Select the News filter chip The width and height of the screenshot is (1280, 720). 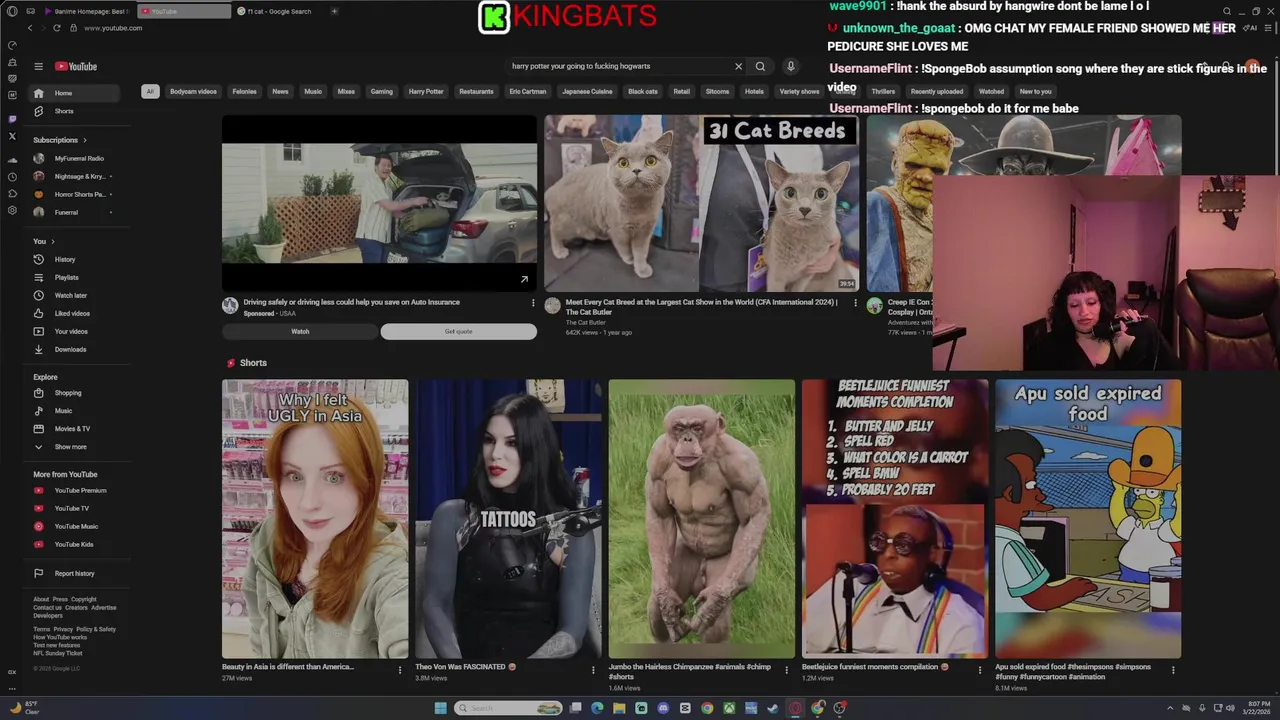click(280, 91)
